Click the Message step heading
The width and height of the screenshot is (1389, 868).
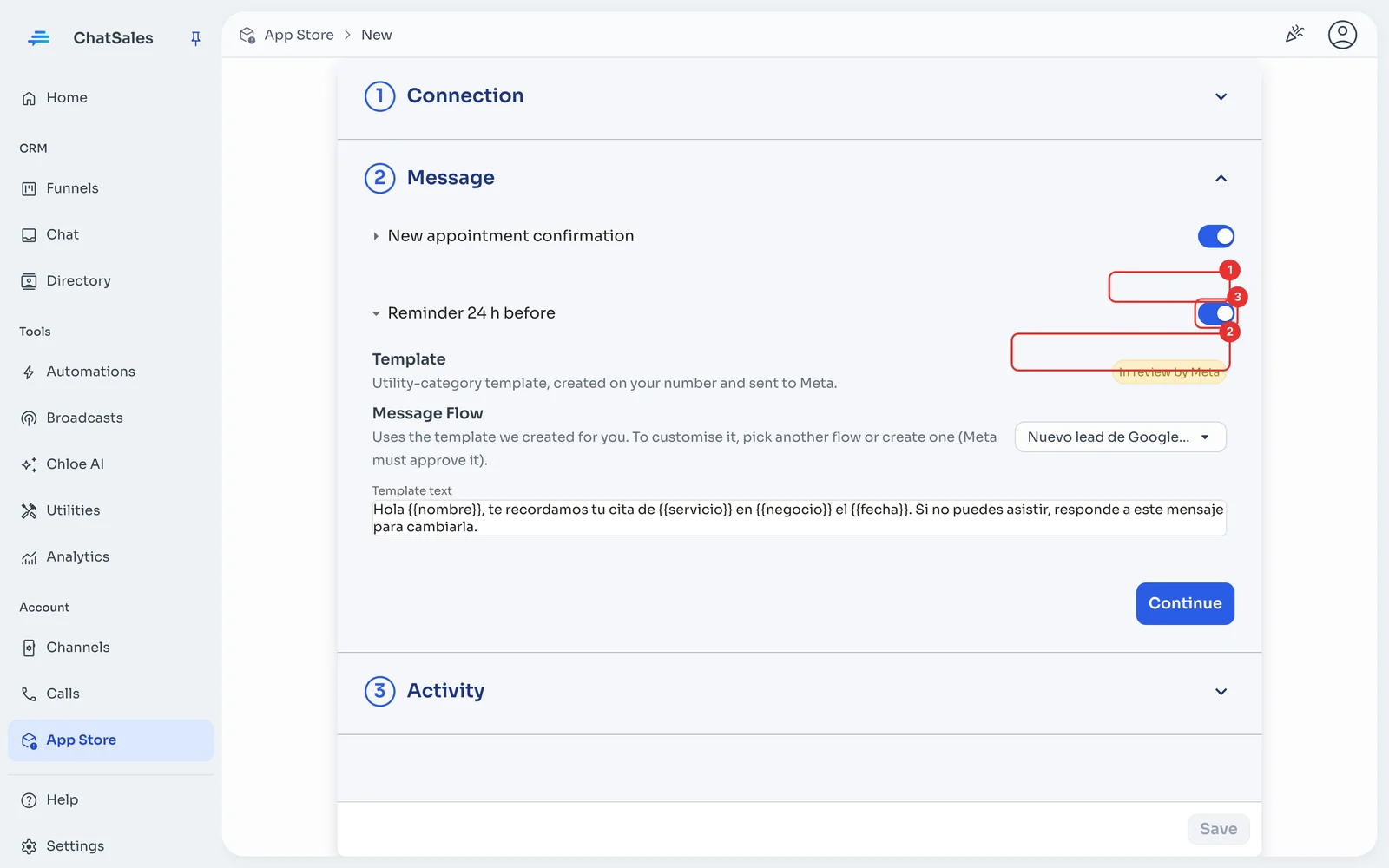(x=451, y=178)
